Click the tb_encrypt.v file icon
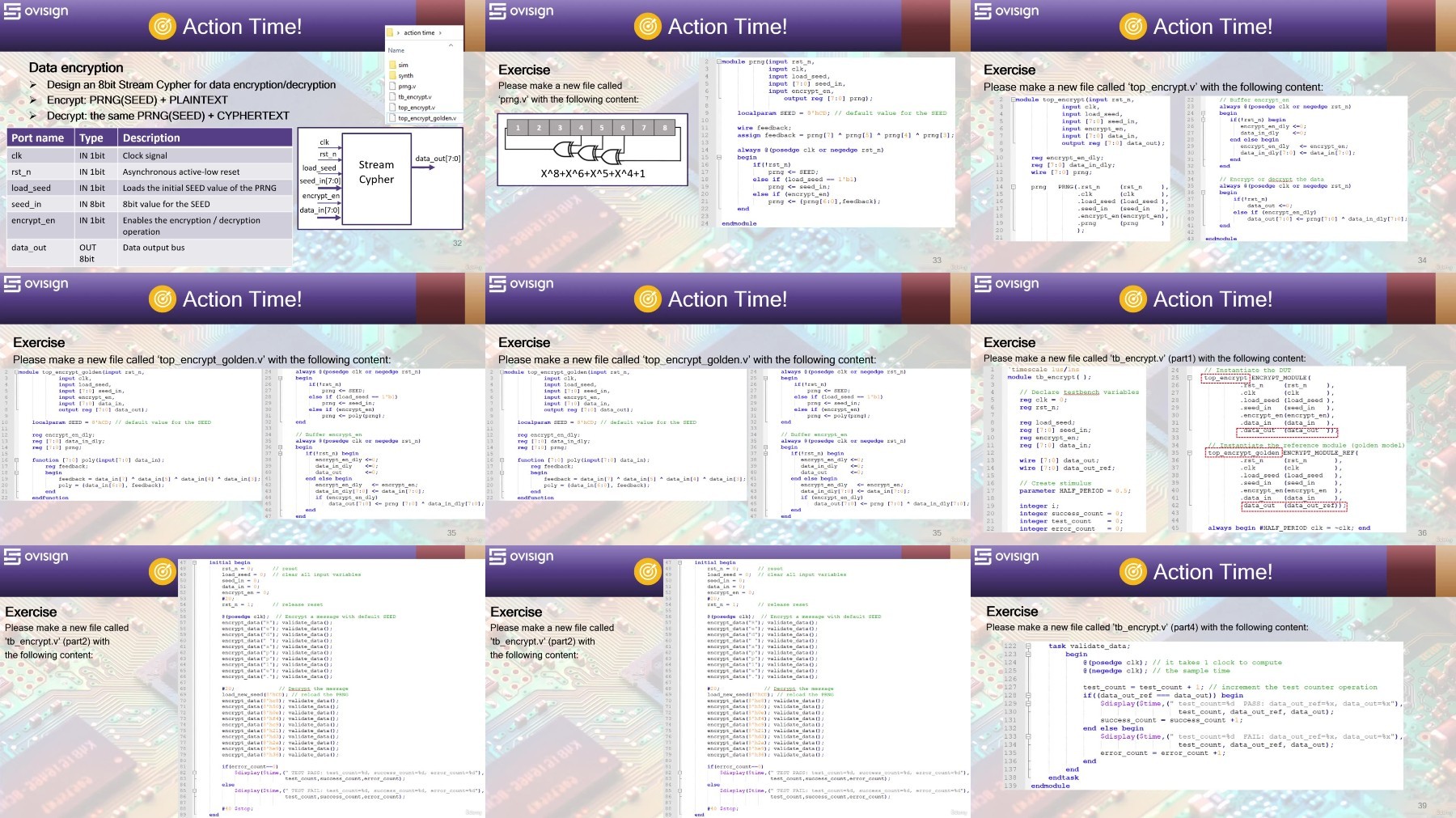Viewport: 1456px width, 818px height. click(x=392, y=96)
